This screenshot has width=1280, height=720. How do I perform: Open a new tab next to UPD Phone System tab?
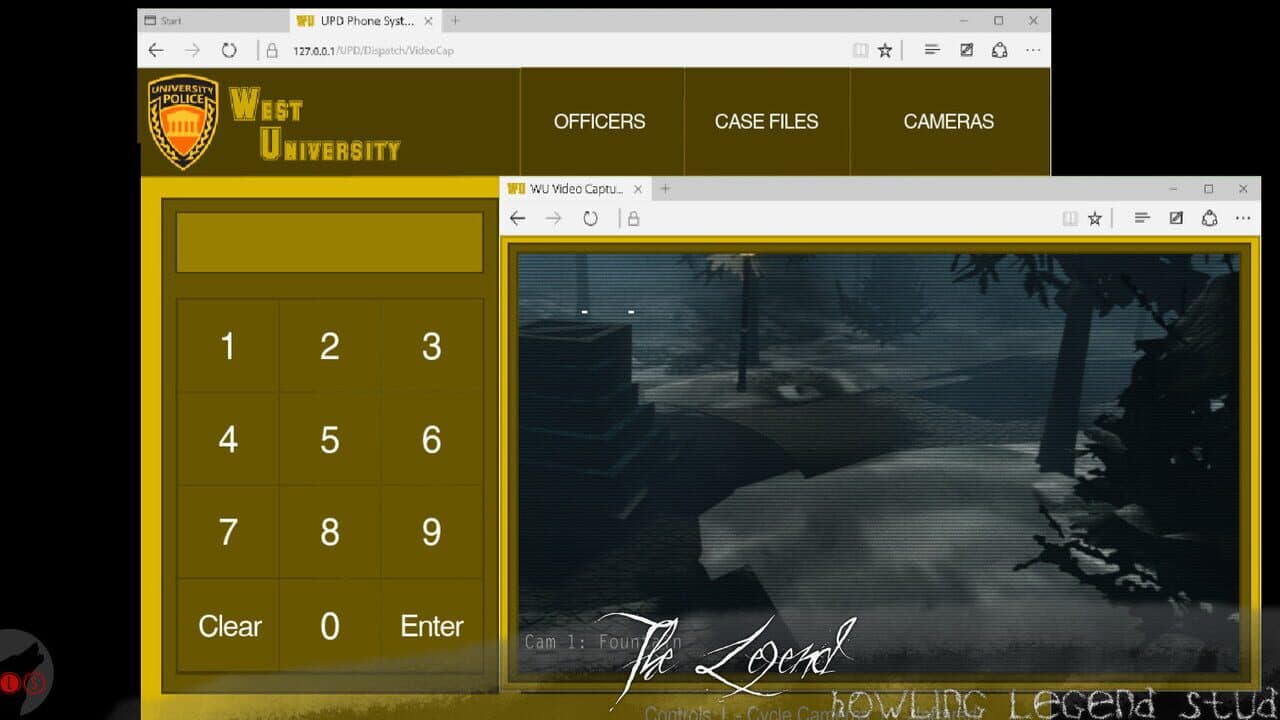pyautogui.click(x=455, y=20)
